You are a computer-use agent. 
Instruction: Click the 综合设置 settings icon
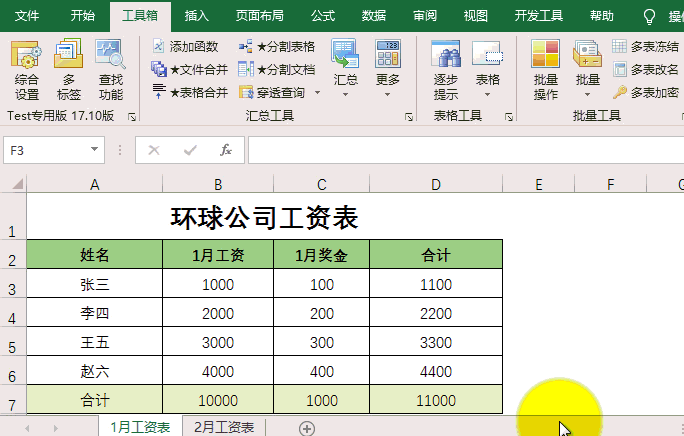tap(26, 70)
